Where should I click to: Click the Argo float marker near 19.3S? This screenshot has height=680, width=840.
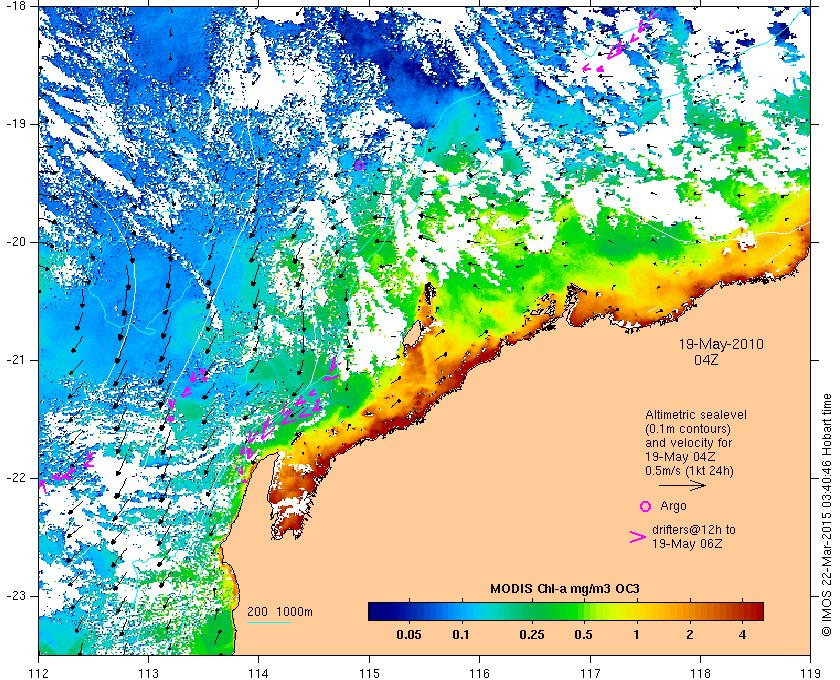(359, 166)
